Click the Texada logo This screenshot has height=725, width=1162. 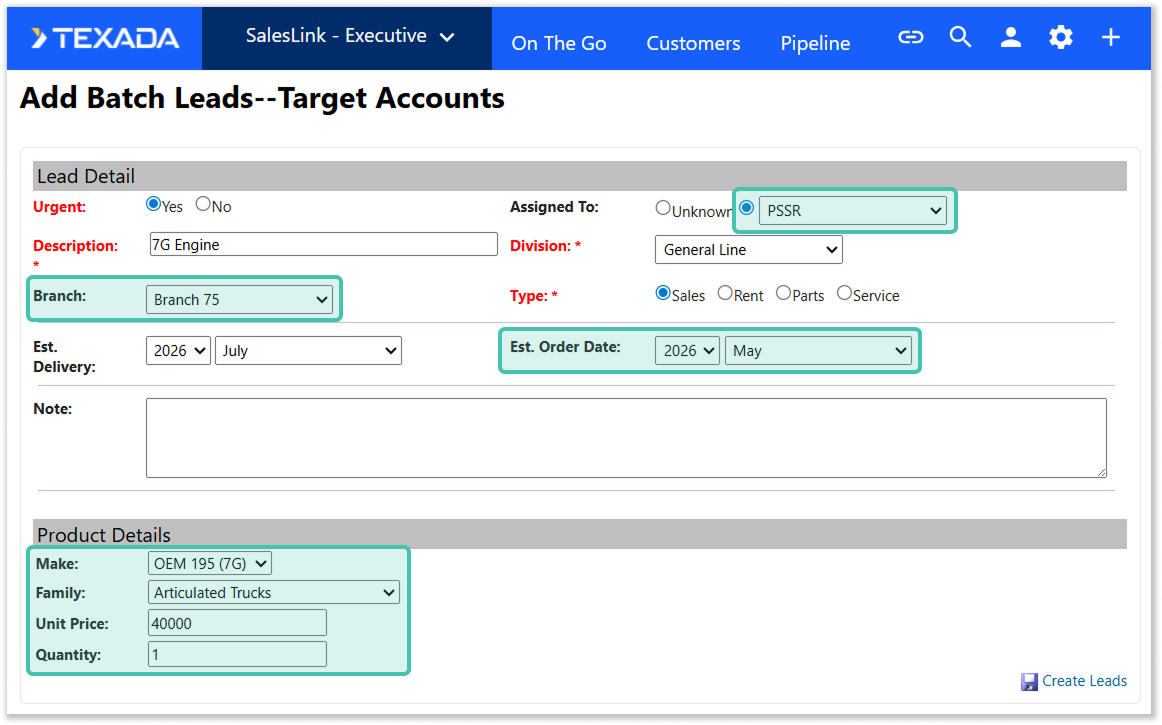[104, 39]
